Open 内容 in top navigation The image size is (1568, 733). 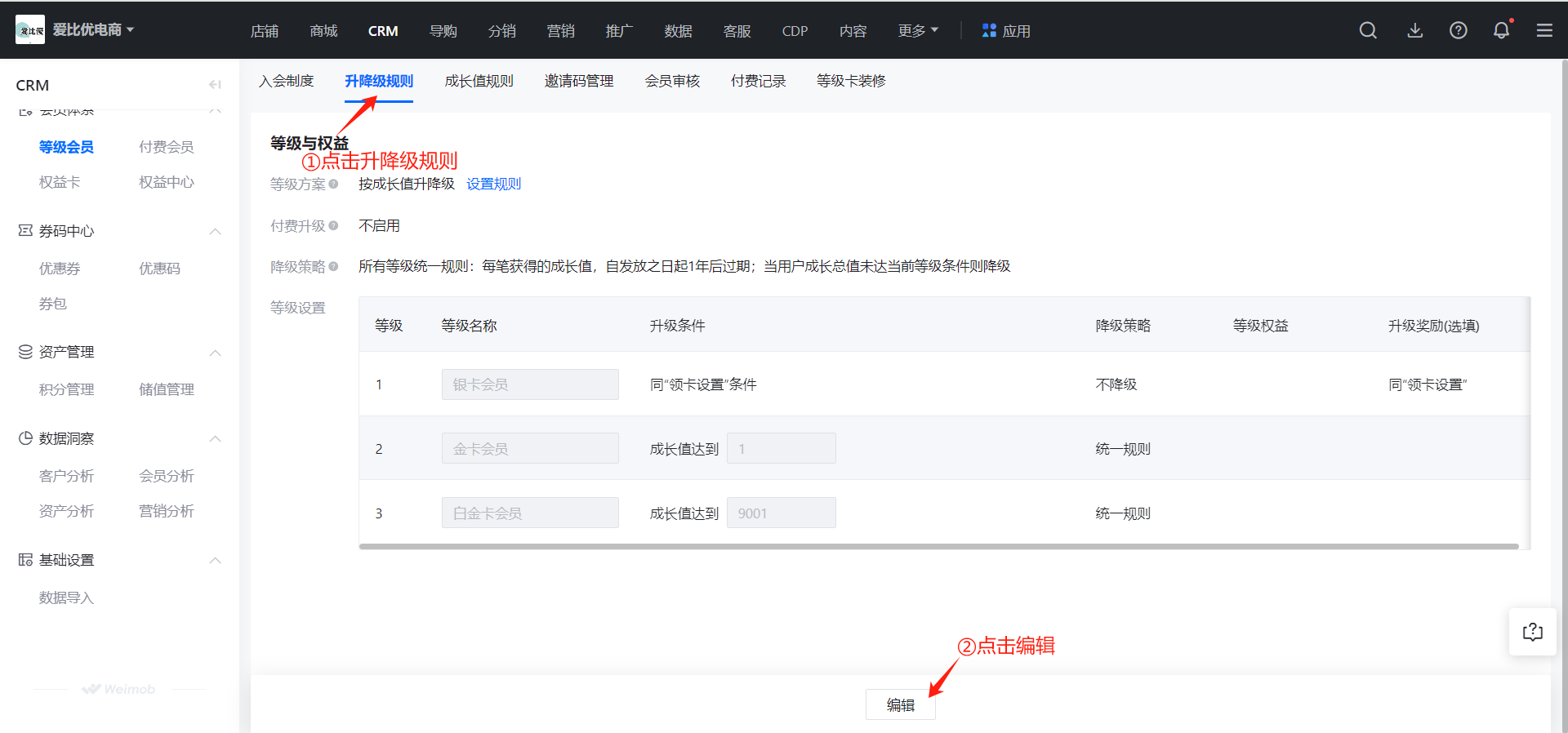(x=853, y=31)
